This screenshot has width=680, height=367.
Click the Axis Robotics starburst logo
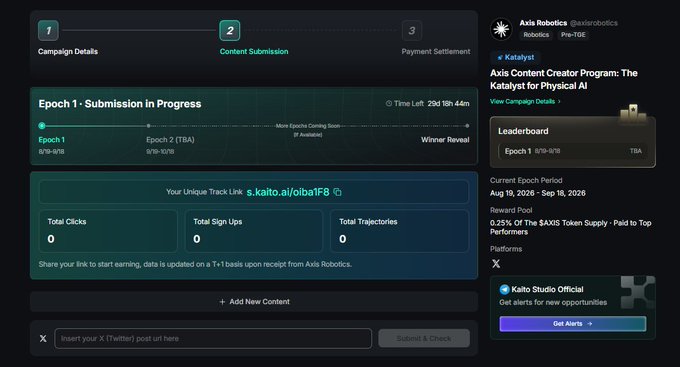tap(501, 29)
